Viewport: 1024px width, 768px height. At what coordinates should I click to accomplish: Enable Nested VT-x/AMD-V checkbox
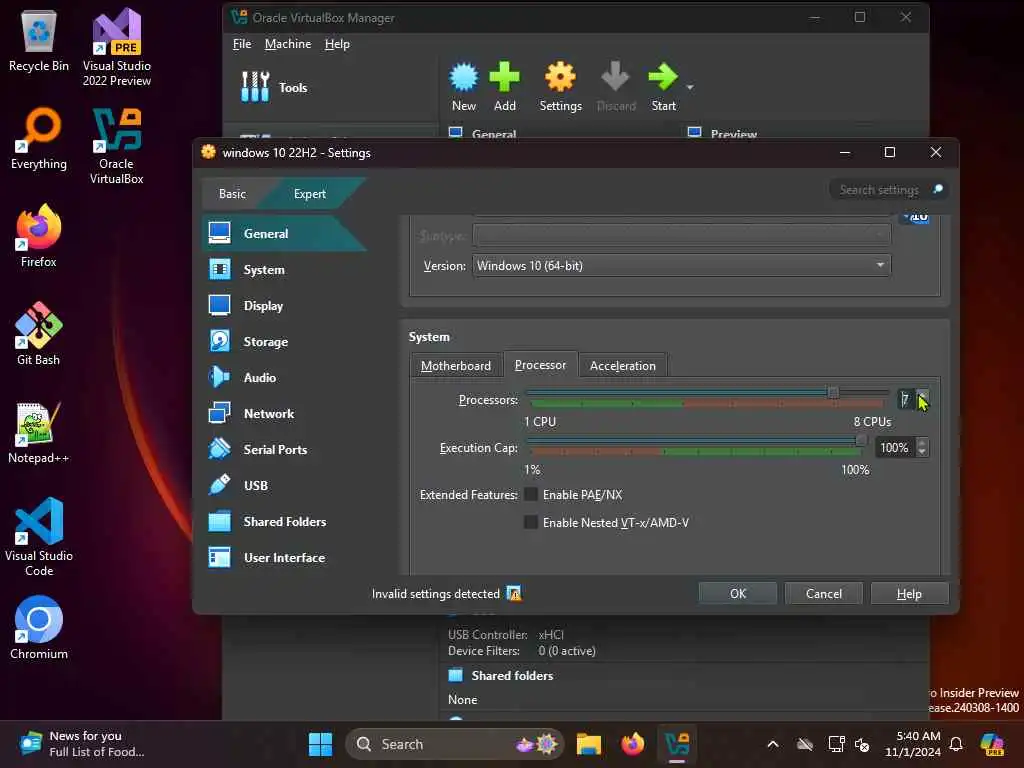tap(531, 522)
